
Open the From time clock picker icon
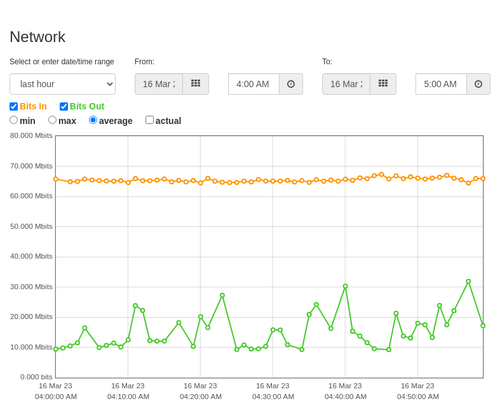[x=291, y=84]
